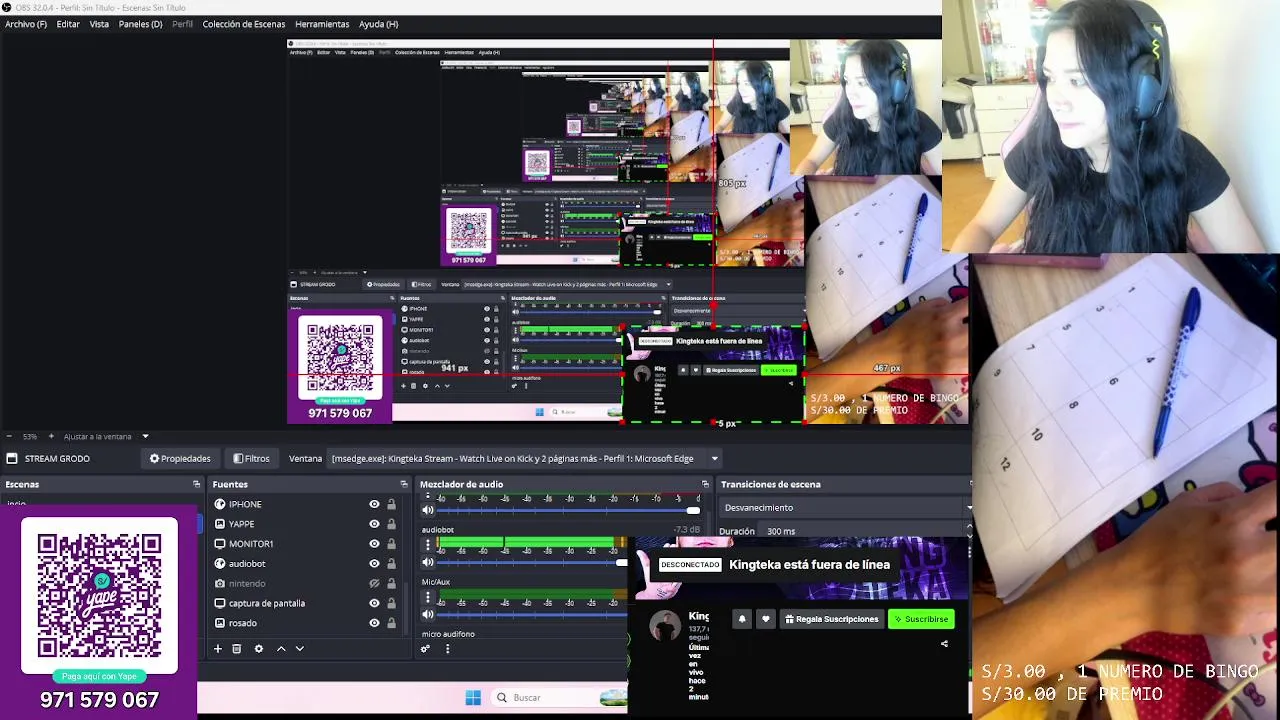Adjust the topmost mixer volume slider

pos(569,510)
